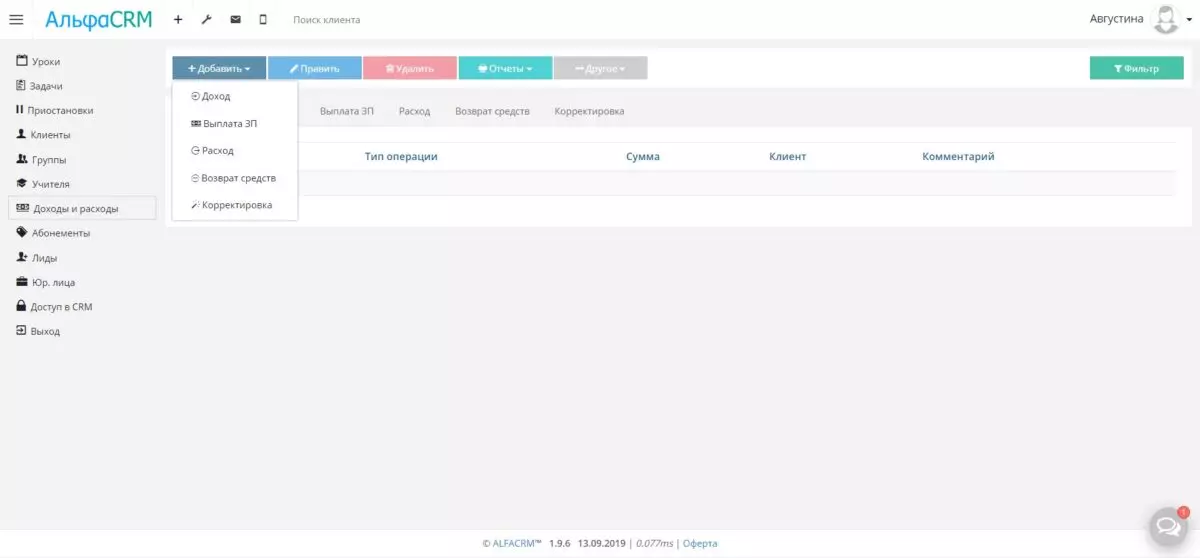Open Абонементы in the sidebar
The image size is (1200, 558).
click(61, 233)
